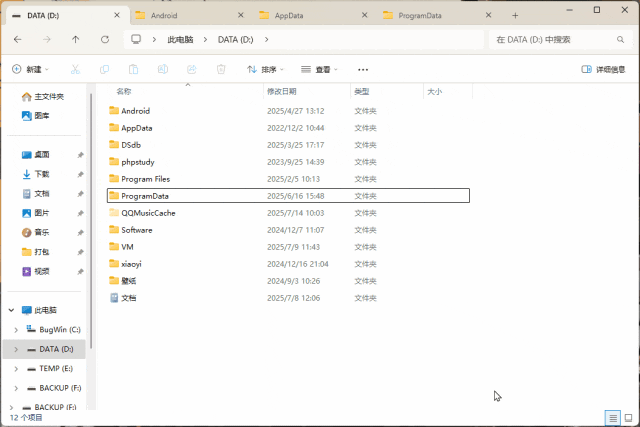Select the xiaoyi folder row
The height and width of the screenshot is (427, 640).
pos(288,264)
